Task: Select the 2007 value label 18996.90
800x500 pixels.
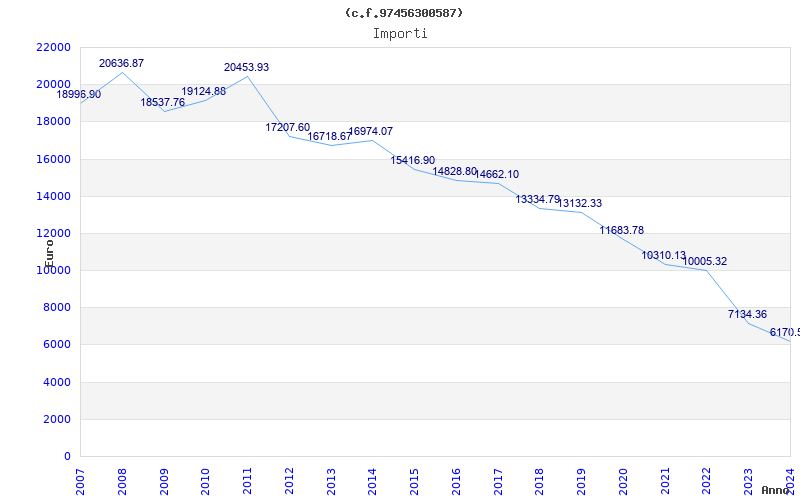Action: point(78,95)
